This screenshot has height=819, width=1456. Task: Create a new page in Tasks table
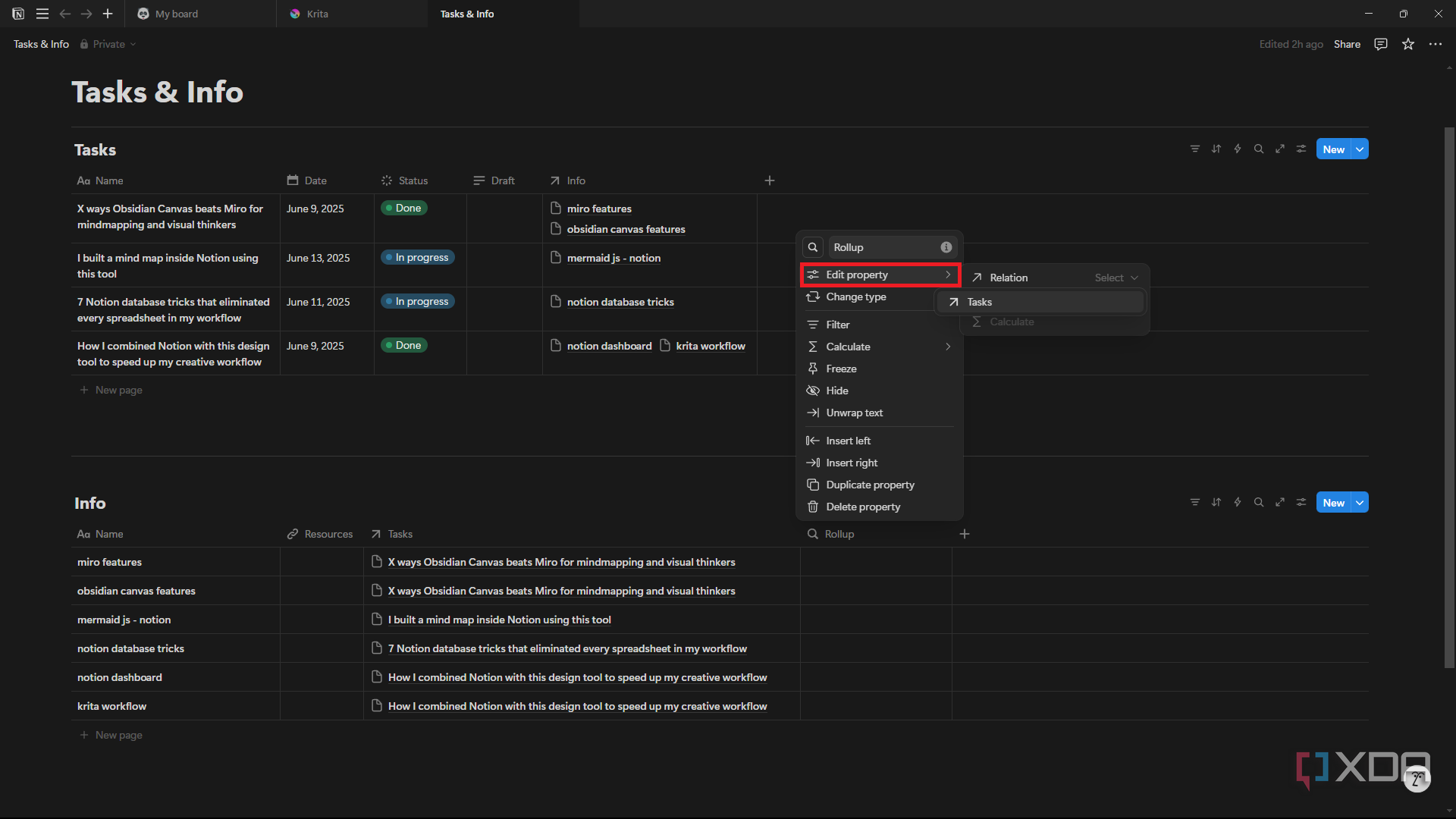click(x=111, y=390)
